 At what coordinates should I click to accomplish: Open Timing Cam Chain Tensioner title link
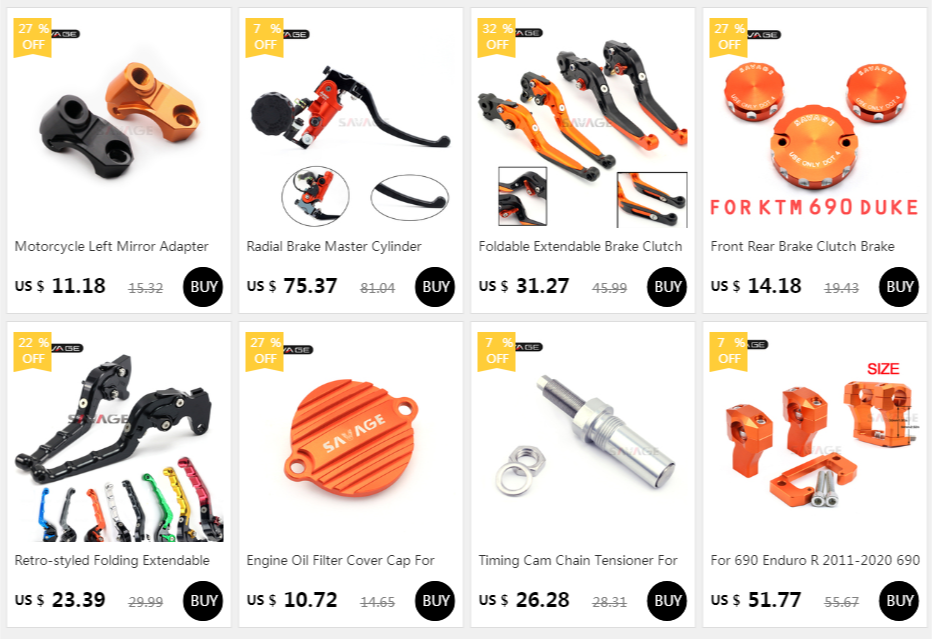[578, 560]
